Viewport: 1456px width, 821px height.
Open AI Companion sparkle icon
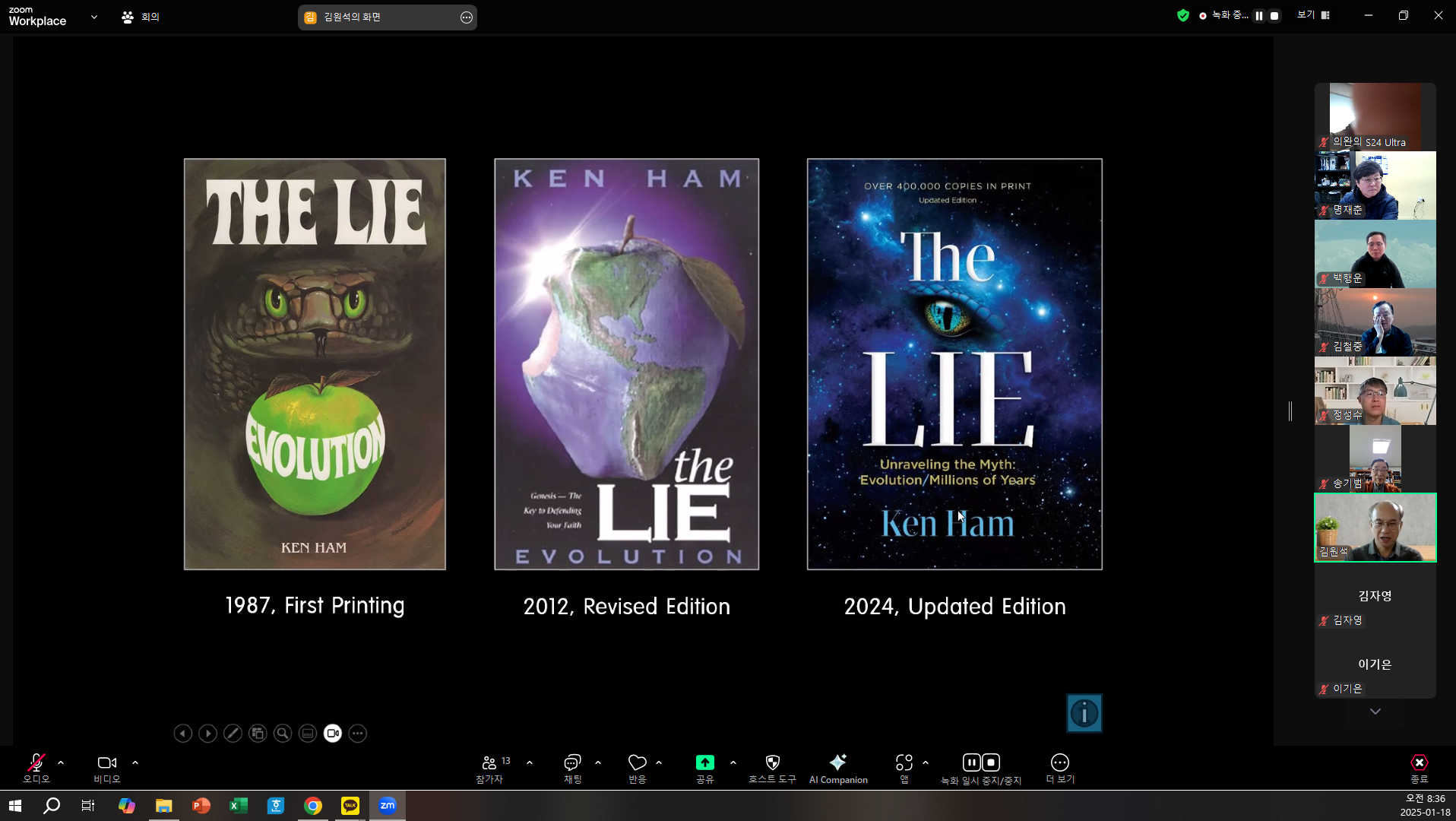pyautogui.click(x=838, y=762)
